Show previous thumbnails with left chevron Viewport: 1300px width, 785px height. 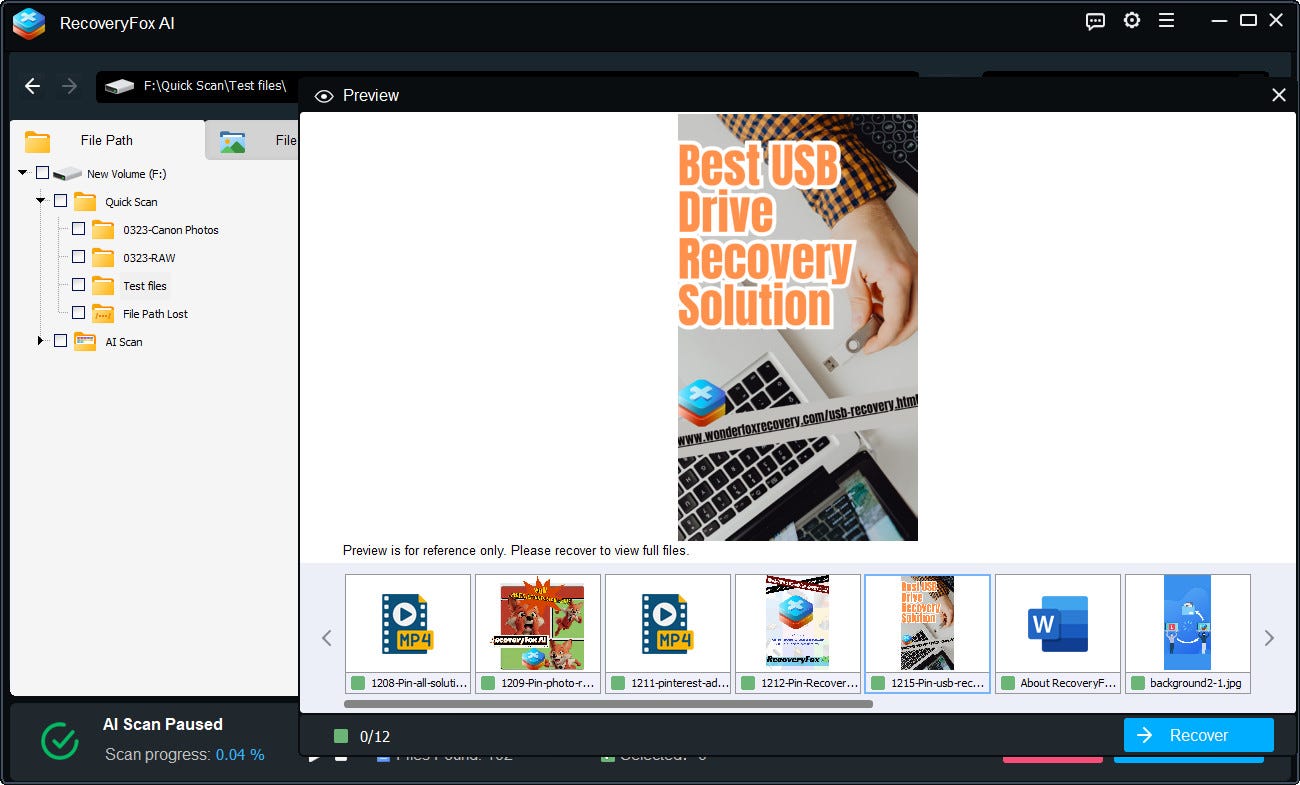[326, 638]
